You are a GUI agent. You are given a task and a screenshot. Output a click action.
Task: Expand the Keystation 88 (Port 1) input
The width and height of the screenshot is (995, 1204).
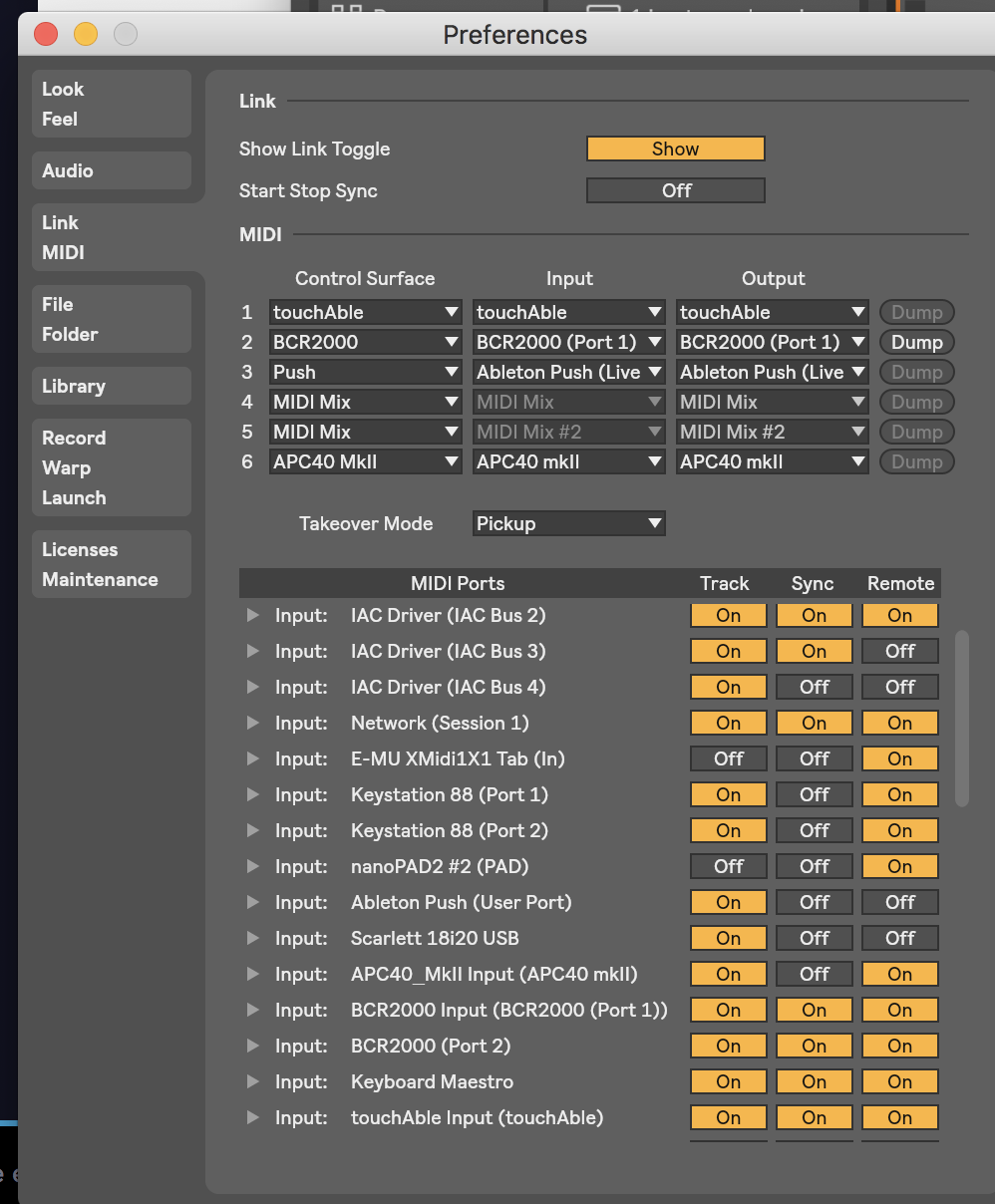(x=253, y=794)
